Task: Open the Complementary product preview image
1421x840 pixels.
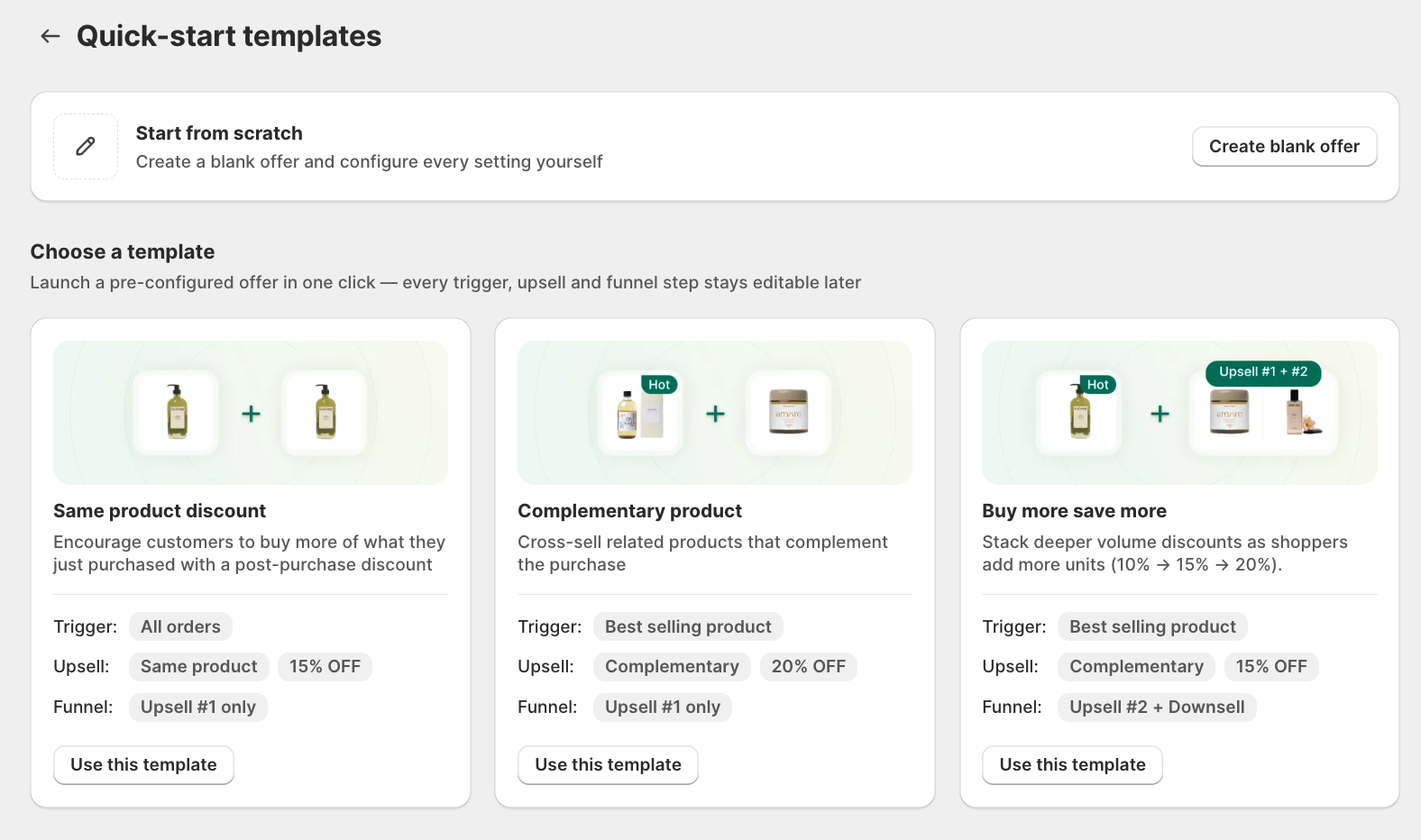Action: pos(715,413)
